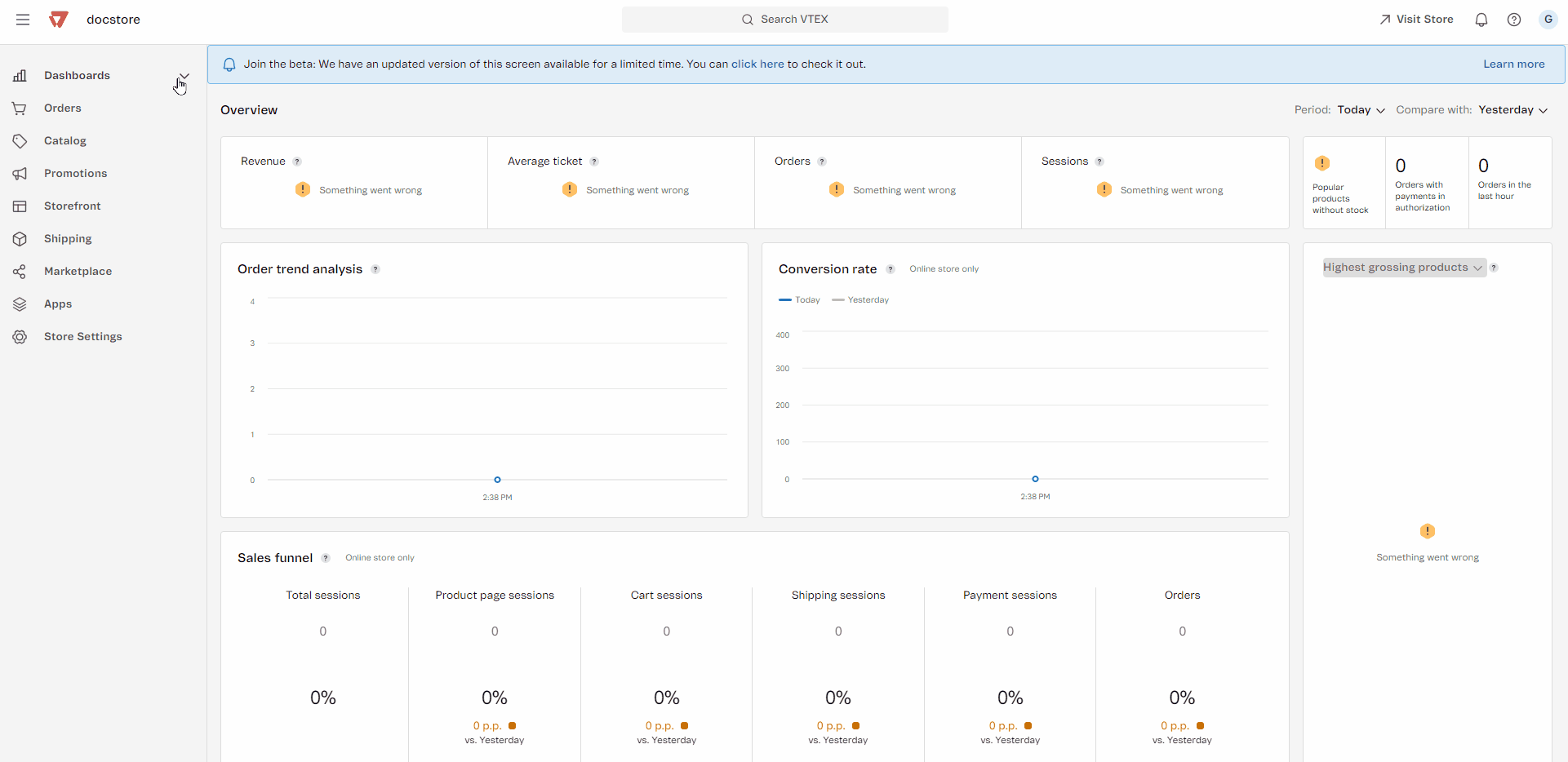Follow the 'click here' beta link
Screen dimensions: 1568x762
tap(757, 64)
